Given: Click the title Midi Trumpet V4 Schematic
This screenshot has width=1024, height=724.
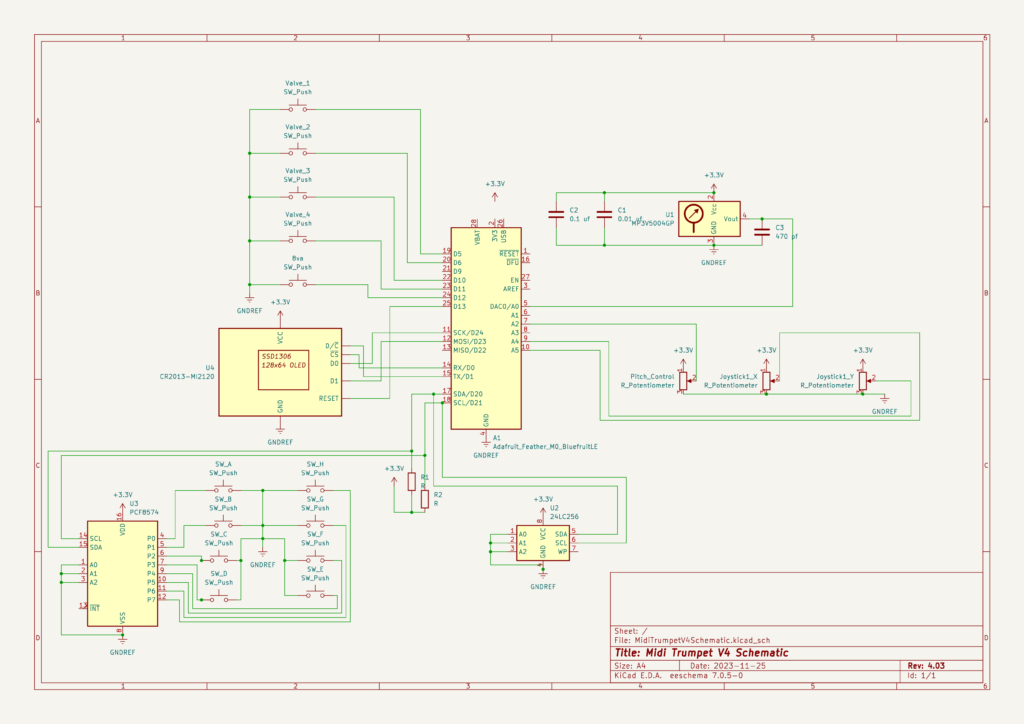Looking at the screenshot, I should (x=700, y=653).
